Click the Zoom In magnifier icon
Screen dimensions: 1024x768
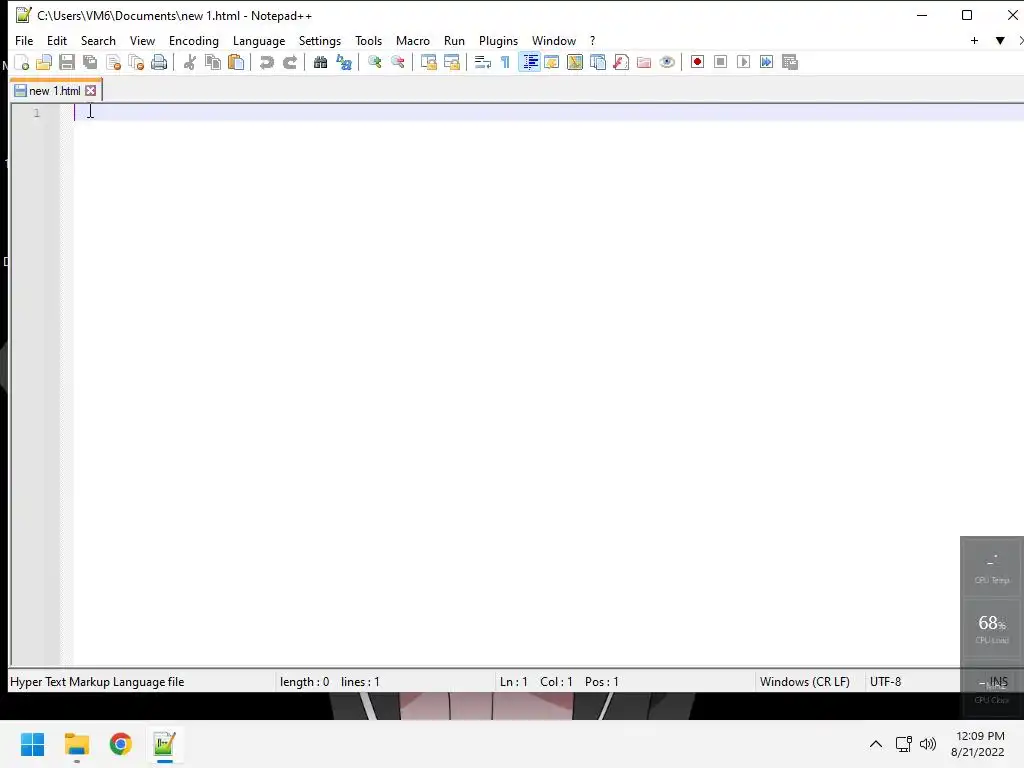tap(374, 62)
